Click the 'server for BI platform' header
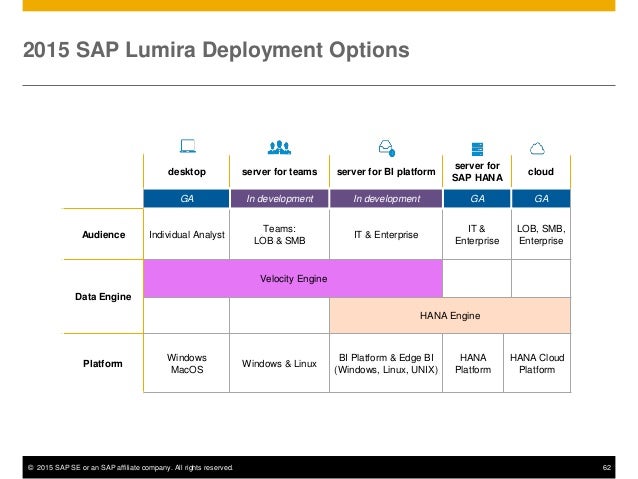The image size is (638, 479). [386, 172]
